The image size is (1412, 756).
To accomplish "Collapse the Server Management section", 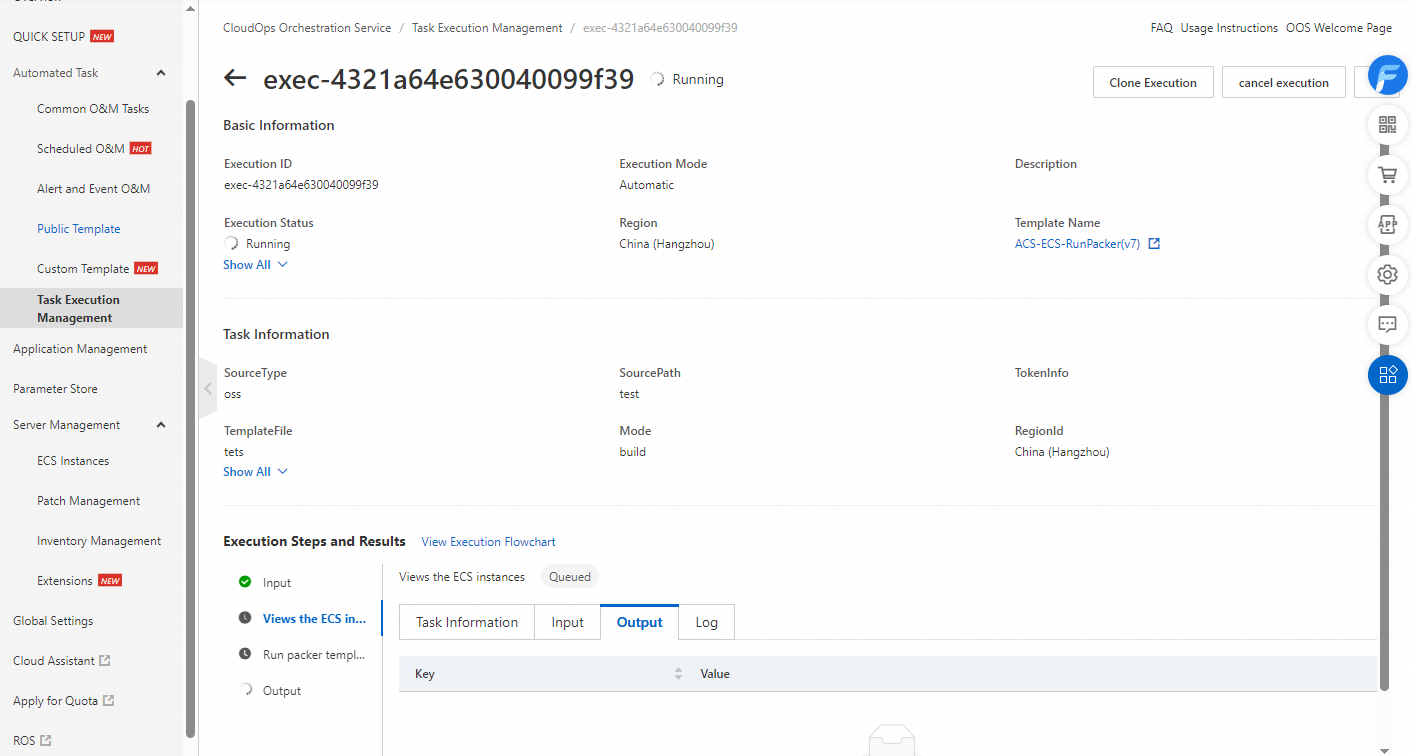I will pyautogui.click(x=160, y=424).
